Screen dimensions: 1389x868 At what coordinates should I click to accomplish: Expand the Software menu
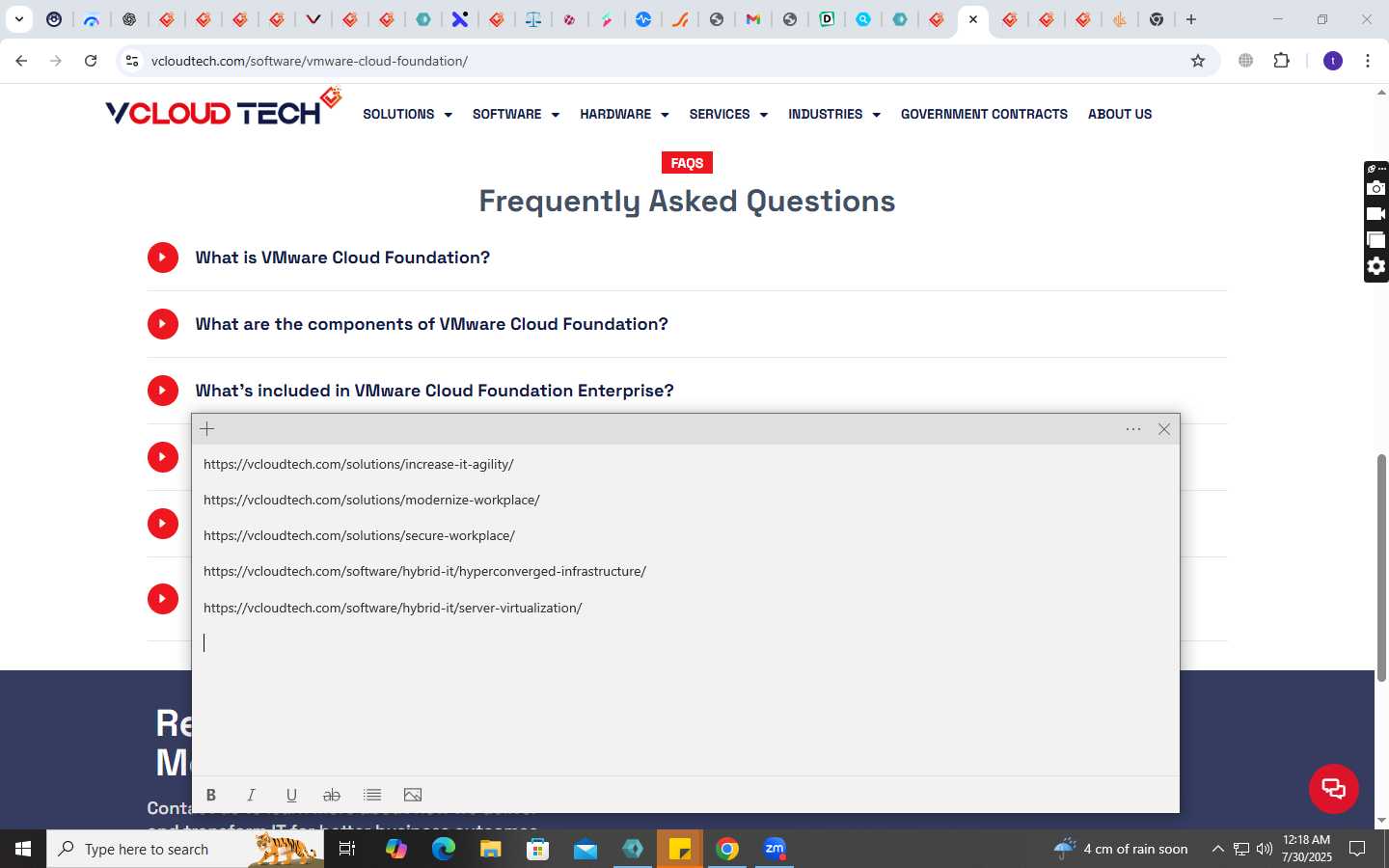click(516, 114)
